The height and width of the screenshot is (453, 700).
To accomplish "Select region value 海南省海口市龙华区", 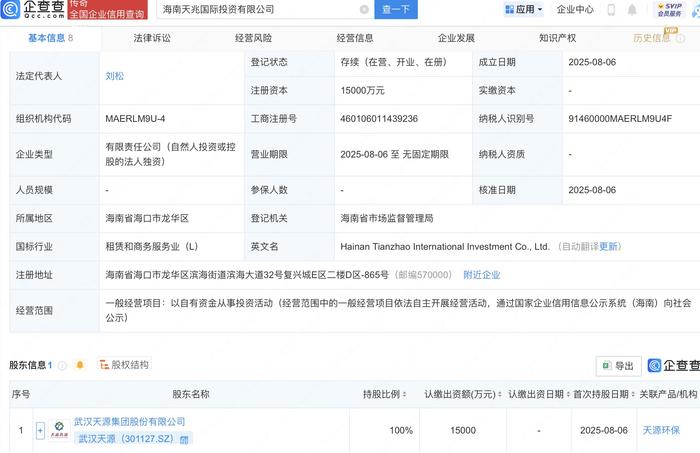I will [x=147, y=219].
